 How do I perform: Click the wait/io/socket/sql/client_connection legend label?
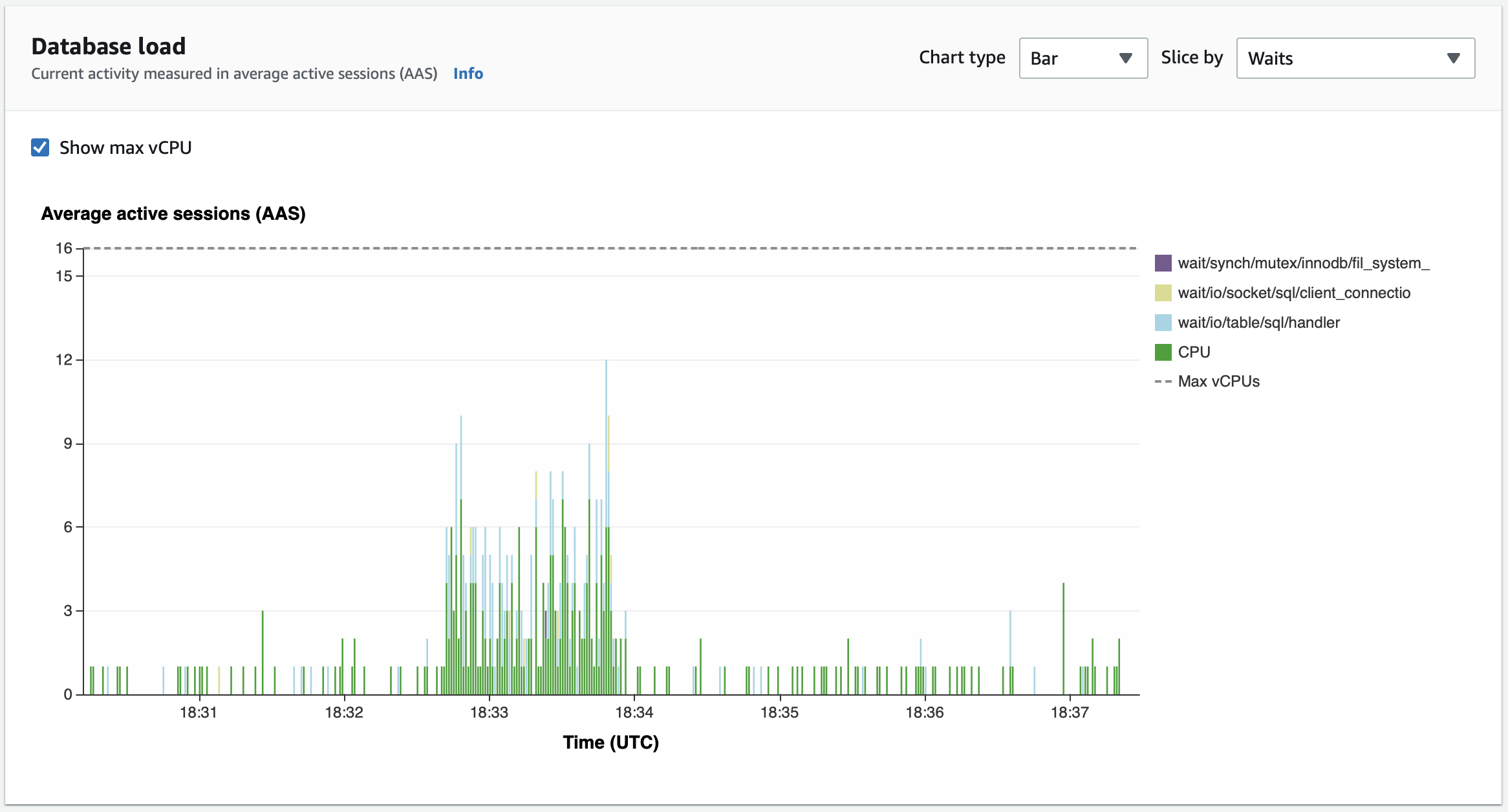point(1294,292)
